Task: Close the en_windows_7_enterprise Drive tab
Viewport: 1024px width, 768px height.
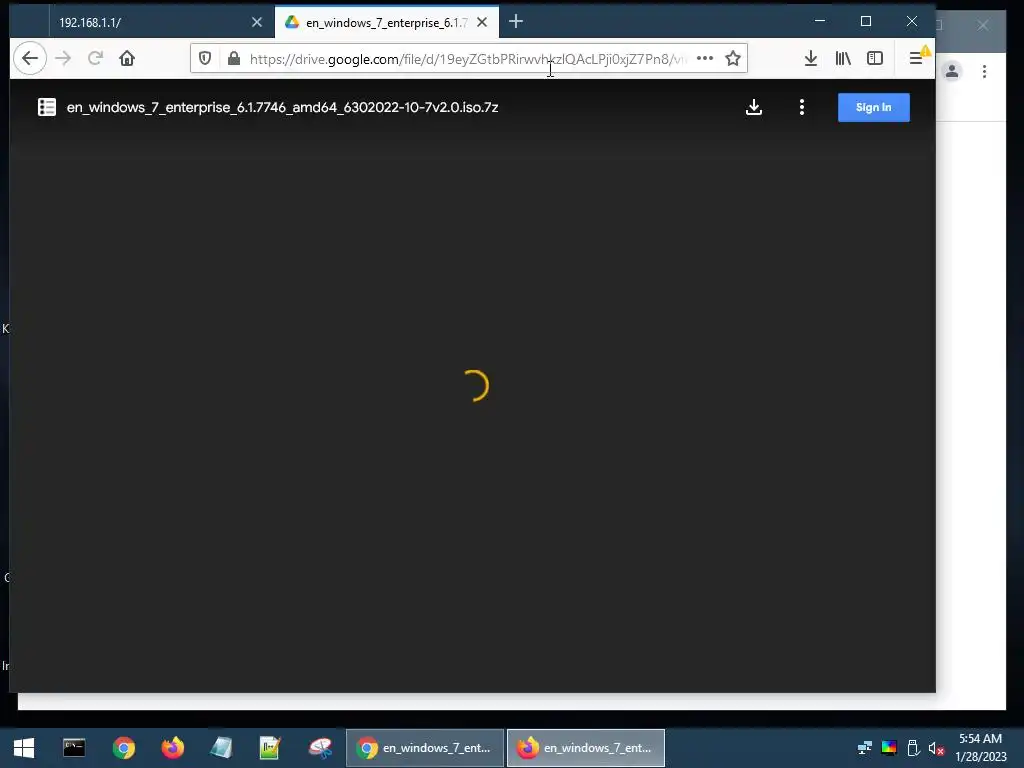Action: point(482,22)
